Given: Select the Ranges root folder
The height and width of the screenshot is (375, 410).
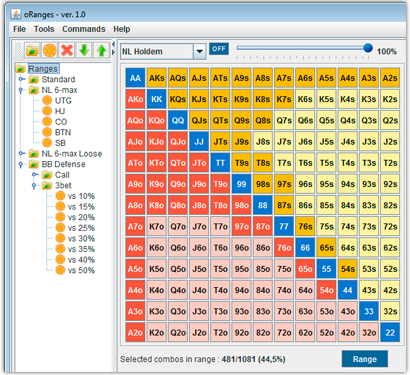Looking at the screenshot, I should click(43, 69).
